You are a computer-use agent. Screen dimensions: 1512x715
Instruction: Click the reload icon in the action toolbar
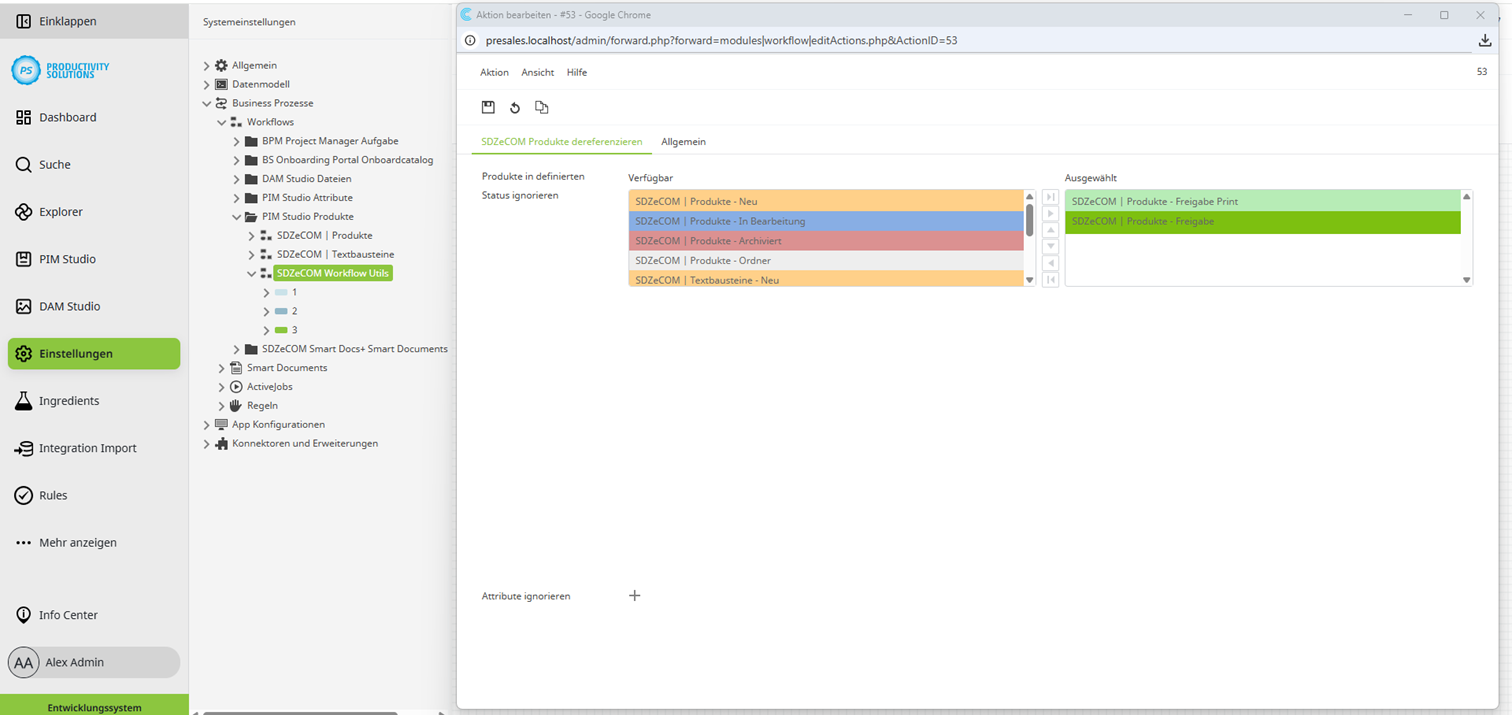click(x=515, y=107)
